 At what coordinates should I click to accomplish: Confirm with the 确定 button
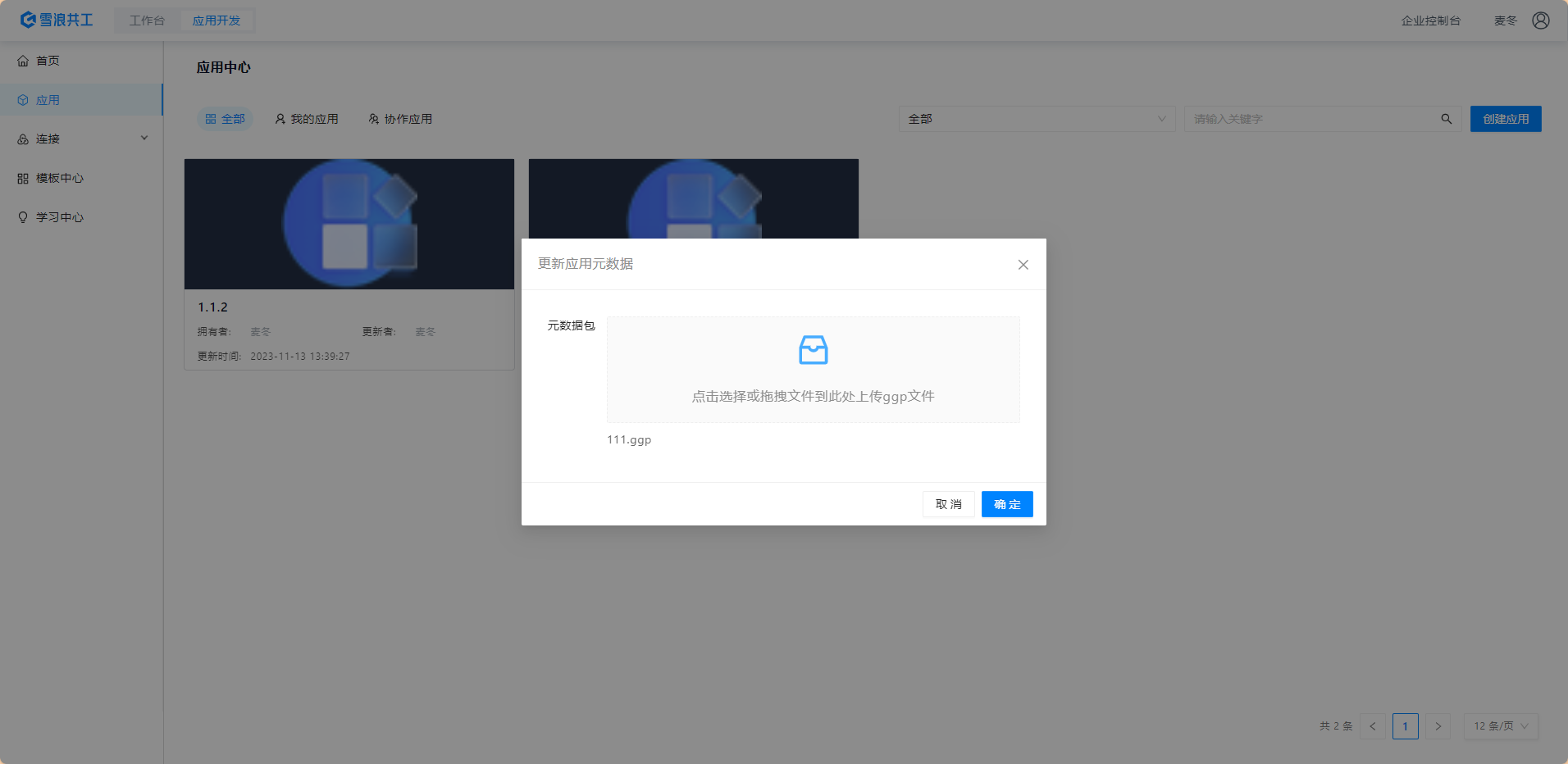pyautogui.click(x=1007, y=504)
